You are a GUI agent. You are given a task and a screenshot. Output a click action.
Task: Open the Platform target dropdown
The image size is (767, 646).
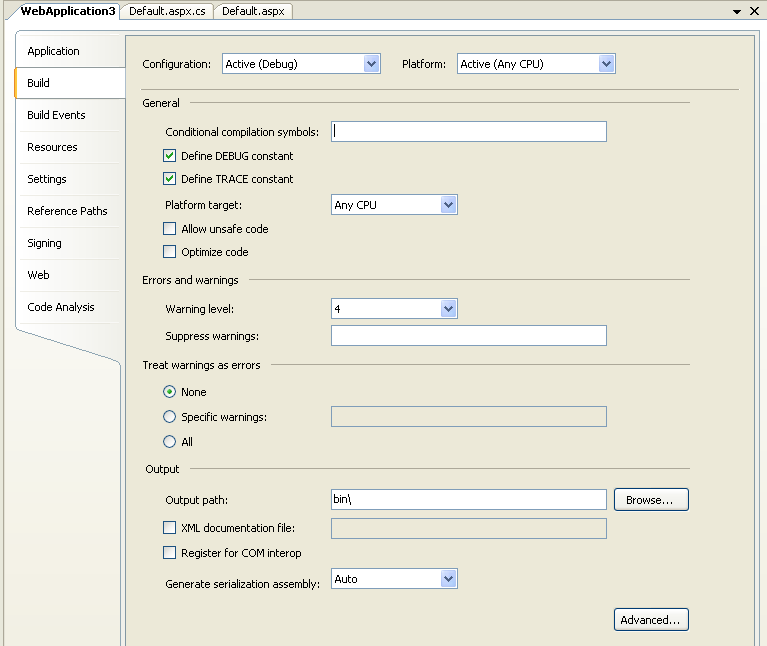pos(394,204)
